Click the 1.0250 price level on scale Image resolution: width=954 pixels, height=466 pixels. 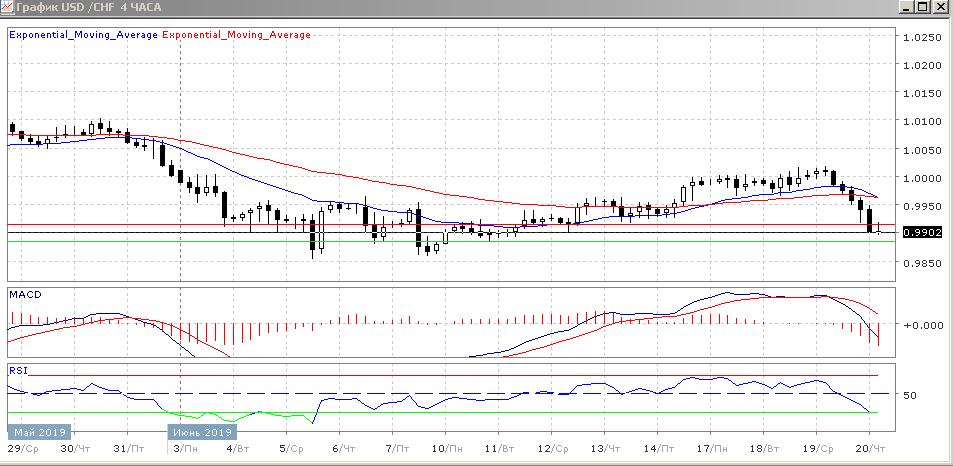[x=922, y=38]
